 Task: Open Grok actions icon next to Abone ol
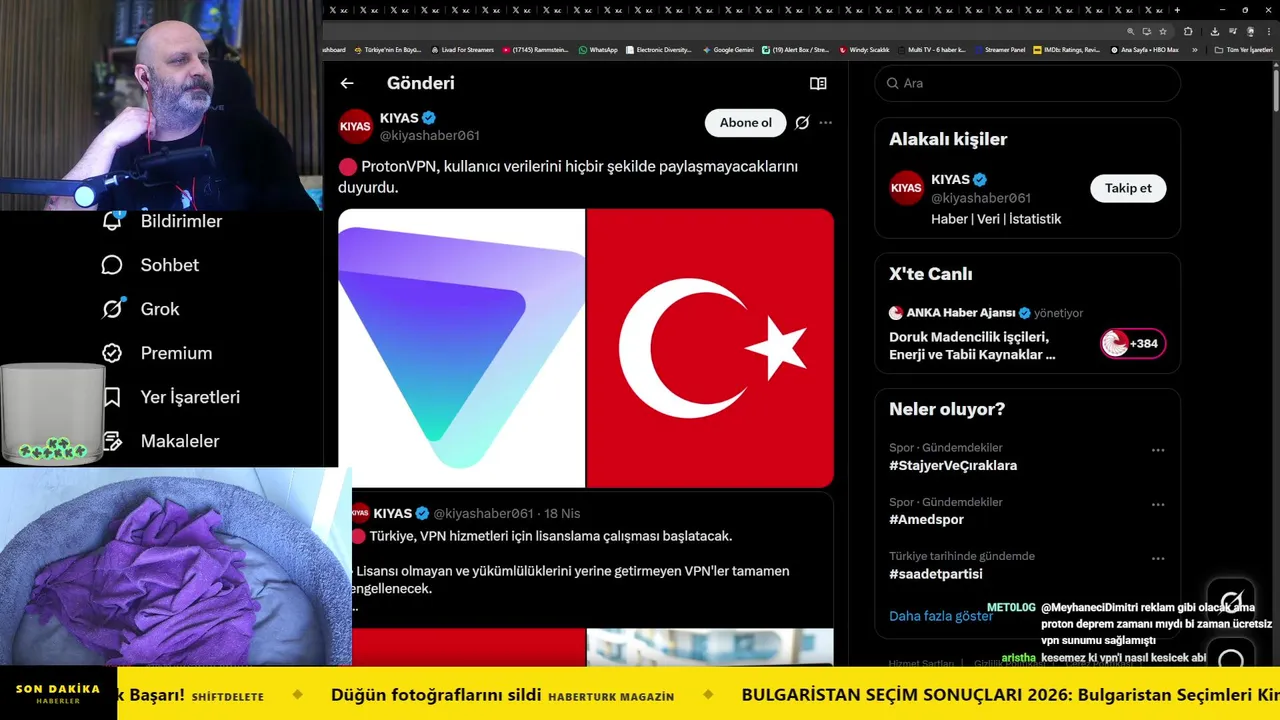point(802,123)
